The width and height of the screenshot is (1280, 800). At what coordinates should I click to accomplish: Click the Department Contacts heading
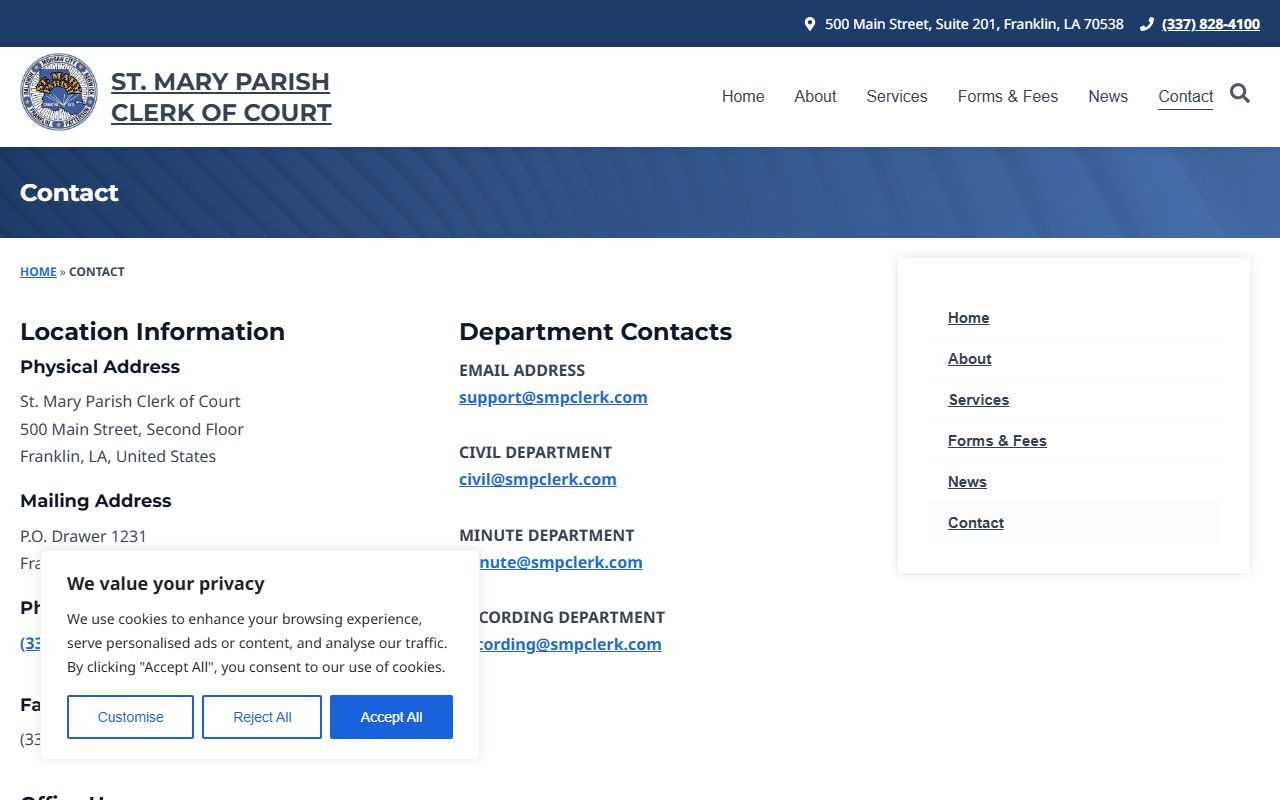(x=595, y=332)
